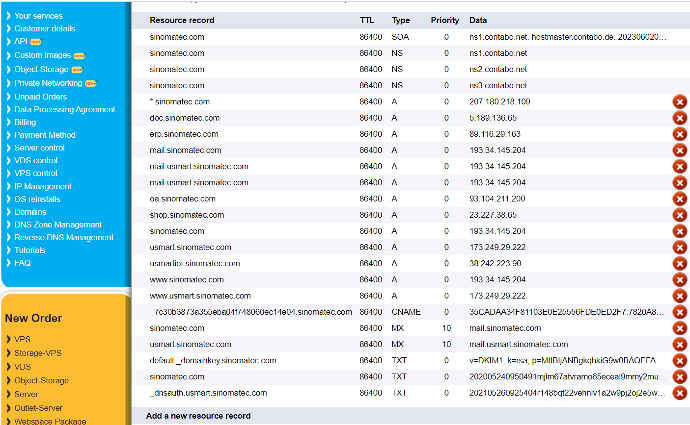Image resolution: width=690 pixels, height=425 pixels.
Task: Delete the www.sinomatec.com A record
Action: (679, 280)
